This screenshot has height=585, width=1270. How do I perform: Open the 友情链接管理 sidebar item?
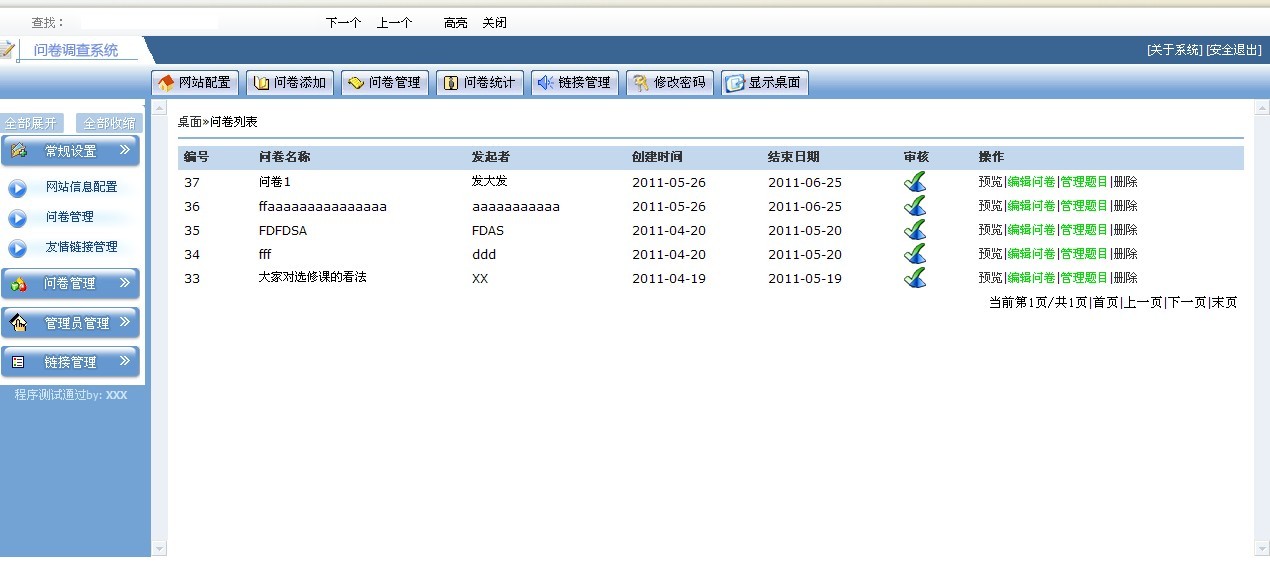point(81,247)
